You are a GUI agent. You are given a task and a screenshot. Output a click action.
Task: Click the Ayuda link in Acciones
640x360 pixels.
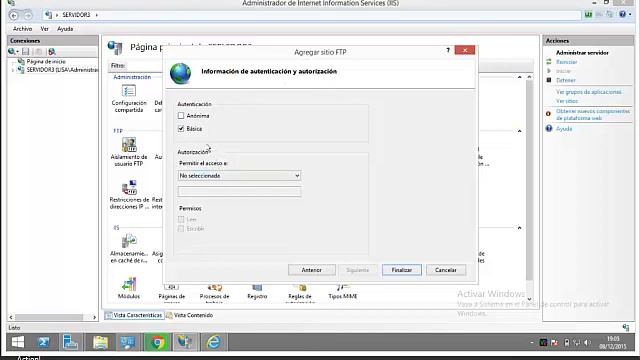coord(564,129)
